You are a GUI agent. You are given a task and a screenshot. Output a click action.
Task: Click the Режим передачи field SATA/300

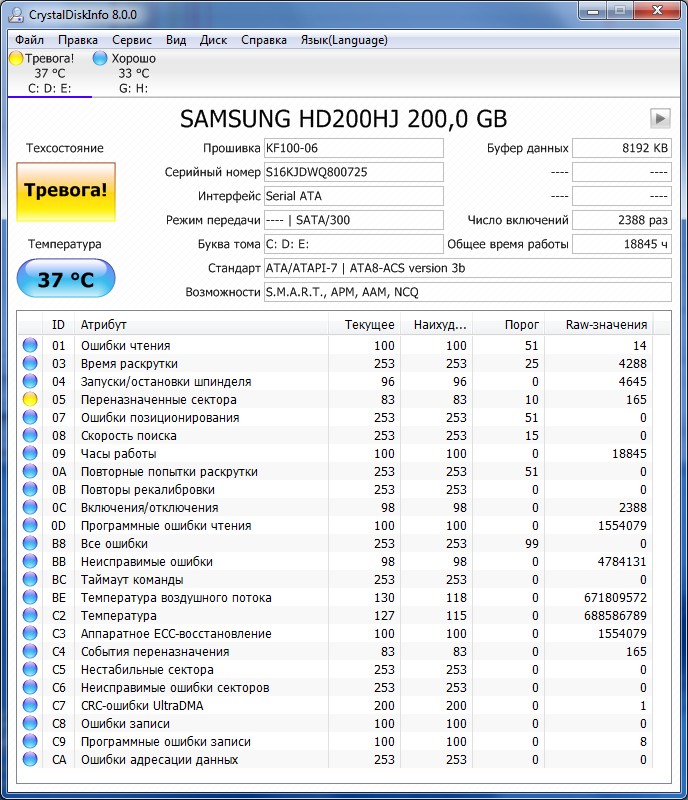(x=354, y=220)
